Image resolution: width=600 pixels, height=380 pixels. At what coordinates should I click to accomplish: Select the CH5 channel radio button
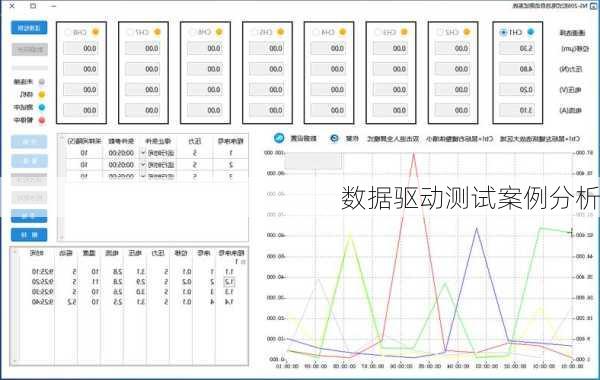tap(254, 33)
